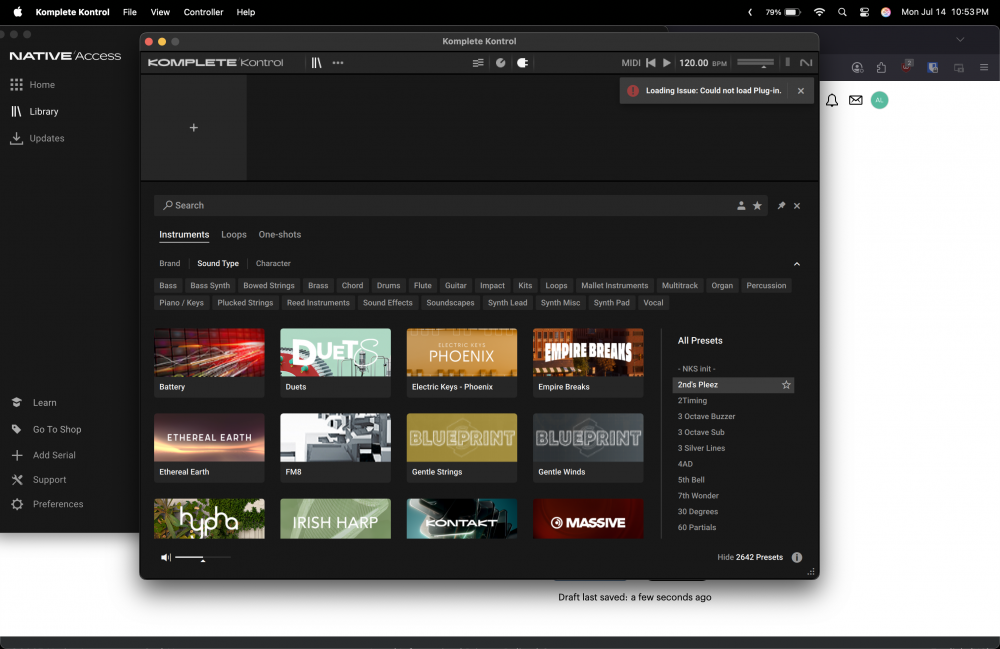Collapse the tag filter section chevron
Viewport: 1000px width, 649px height.
coord(797,264)
